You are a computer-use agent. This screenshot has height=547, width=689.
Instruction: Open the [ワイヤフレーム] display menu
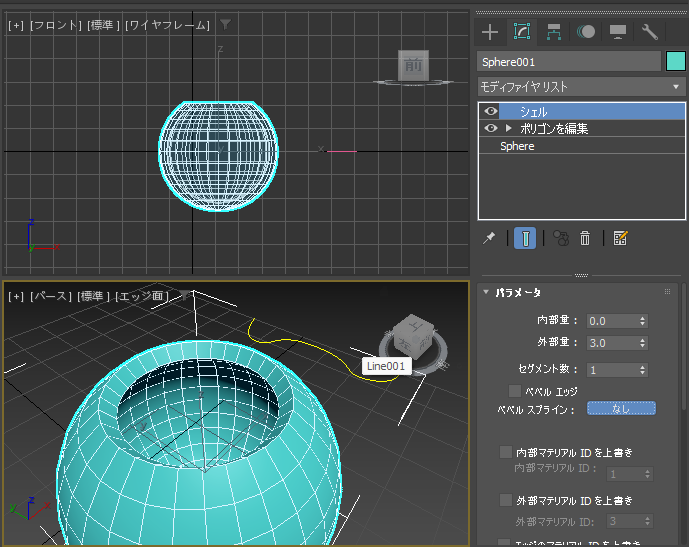pyautogui.click(x=167, y=25)
